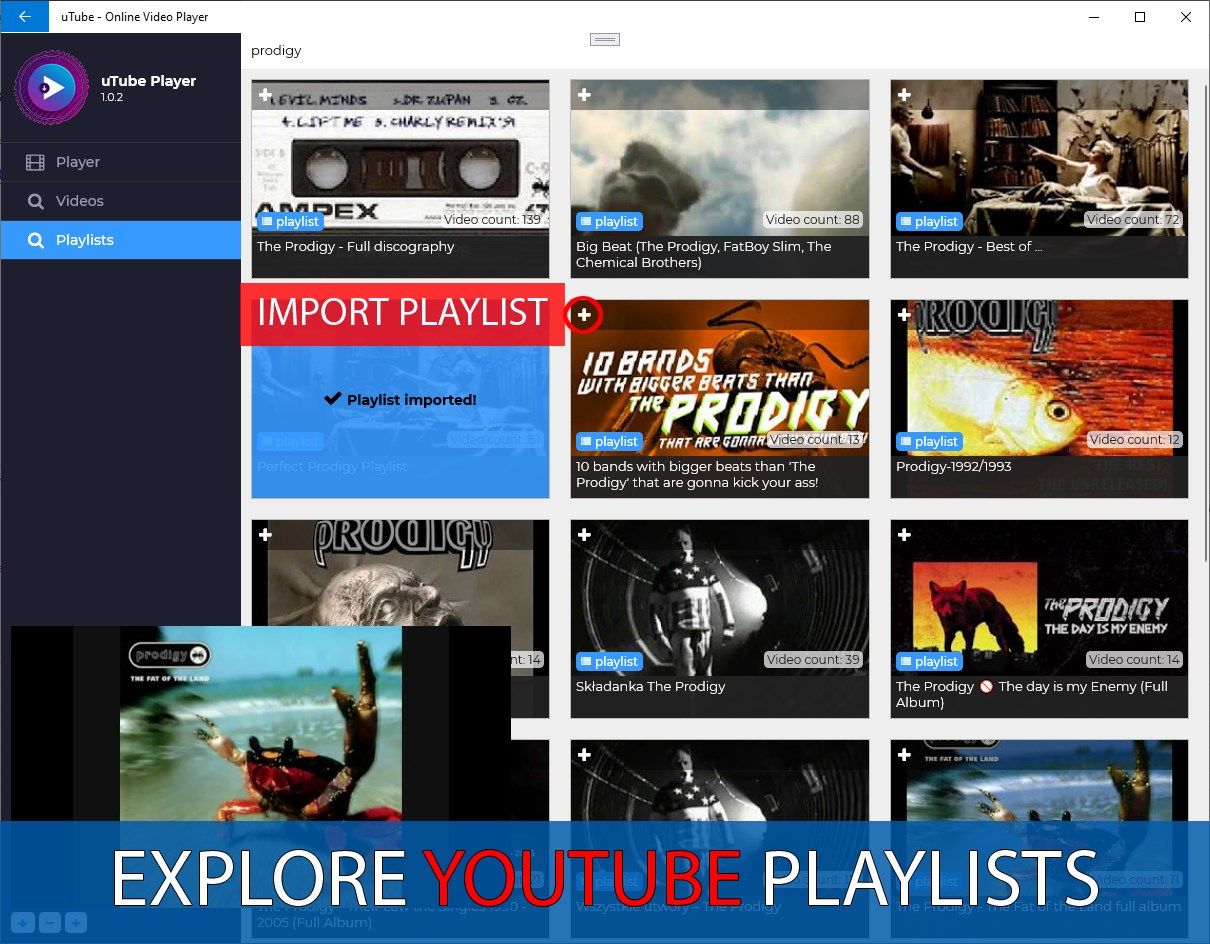Go back using the title bar arrow
The image size is (1210, 944).
(x=24, y=16)
